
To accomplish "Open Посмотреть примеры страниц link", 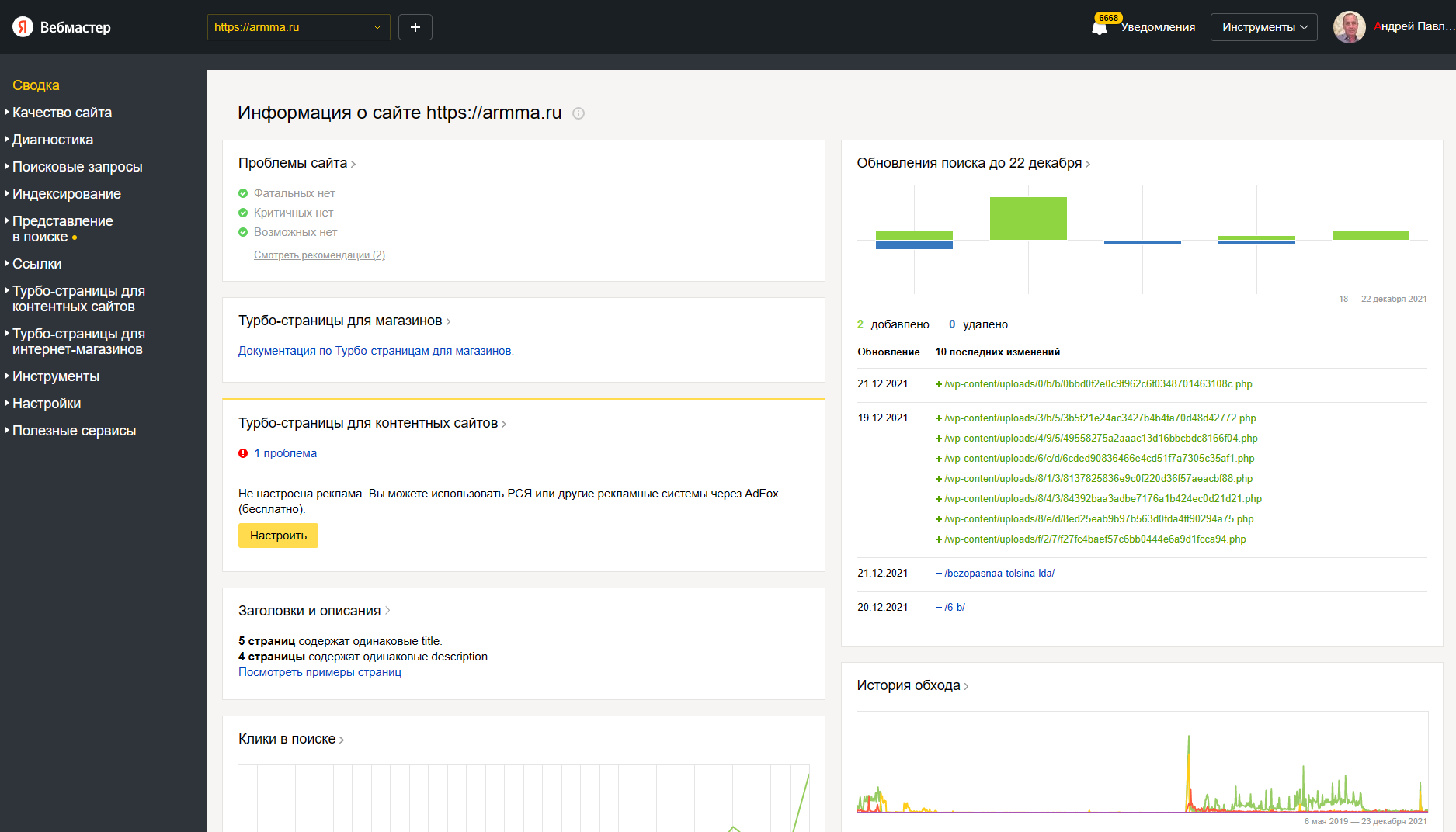I will point(320,672).
